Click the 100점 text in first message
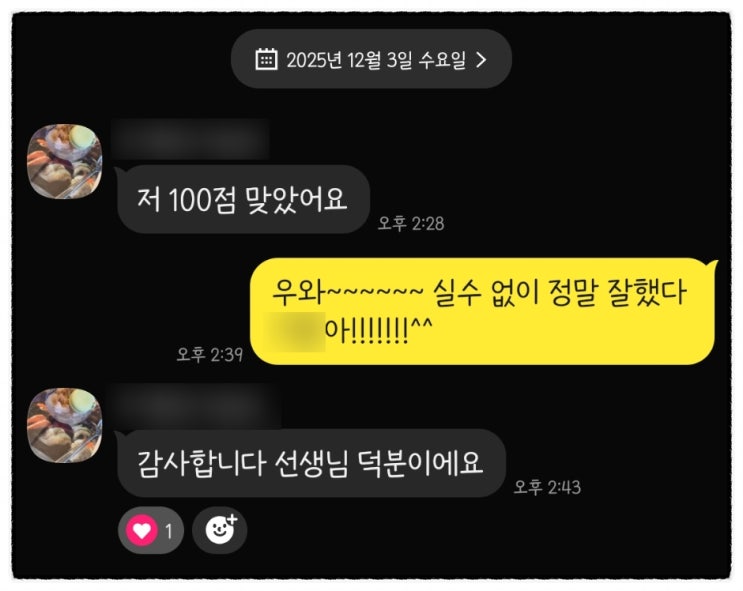Image resolution: width=743 pixels, height=591 pixels. 201,200
